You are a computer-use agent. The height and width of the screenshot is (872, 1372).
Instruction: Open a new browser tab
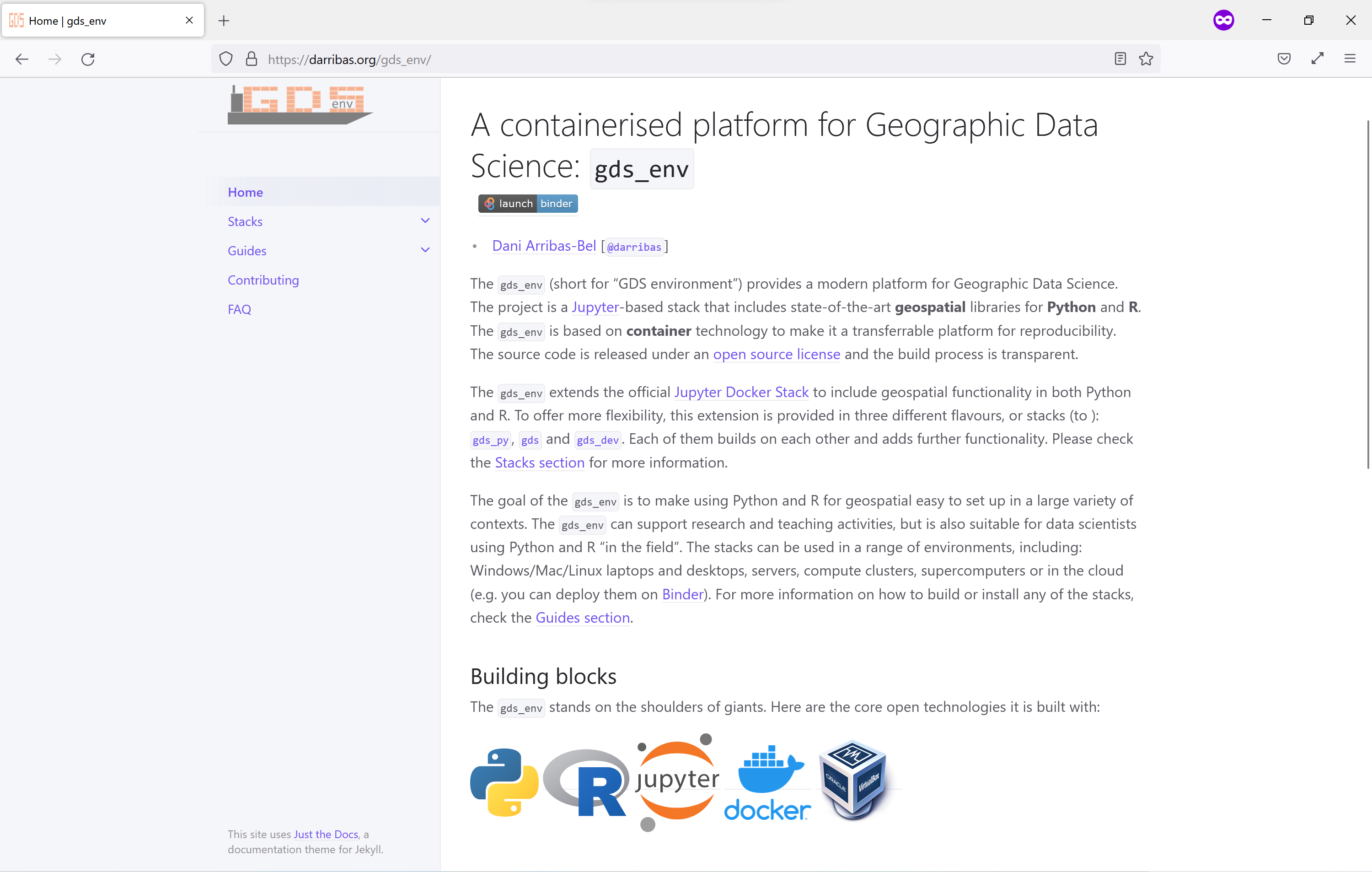pyautogui.click(x=223, y=21)
